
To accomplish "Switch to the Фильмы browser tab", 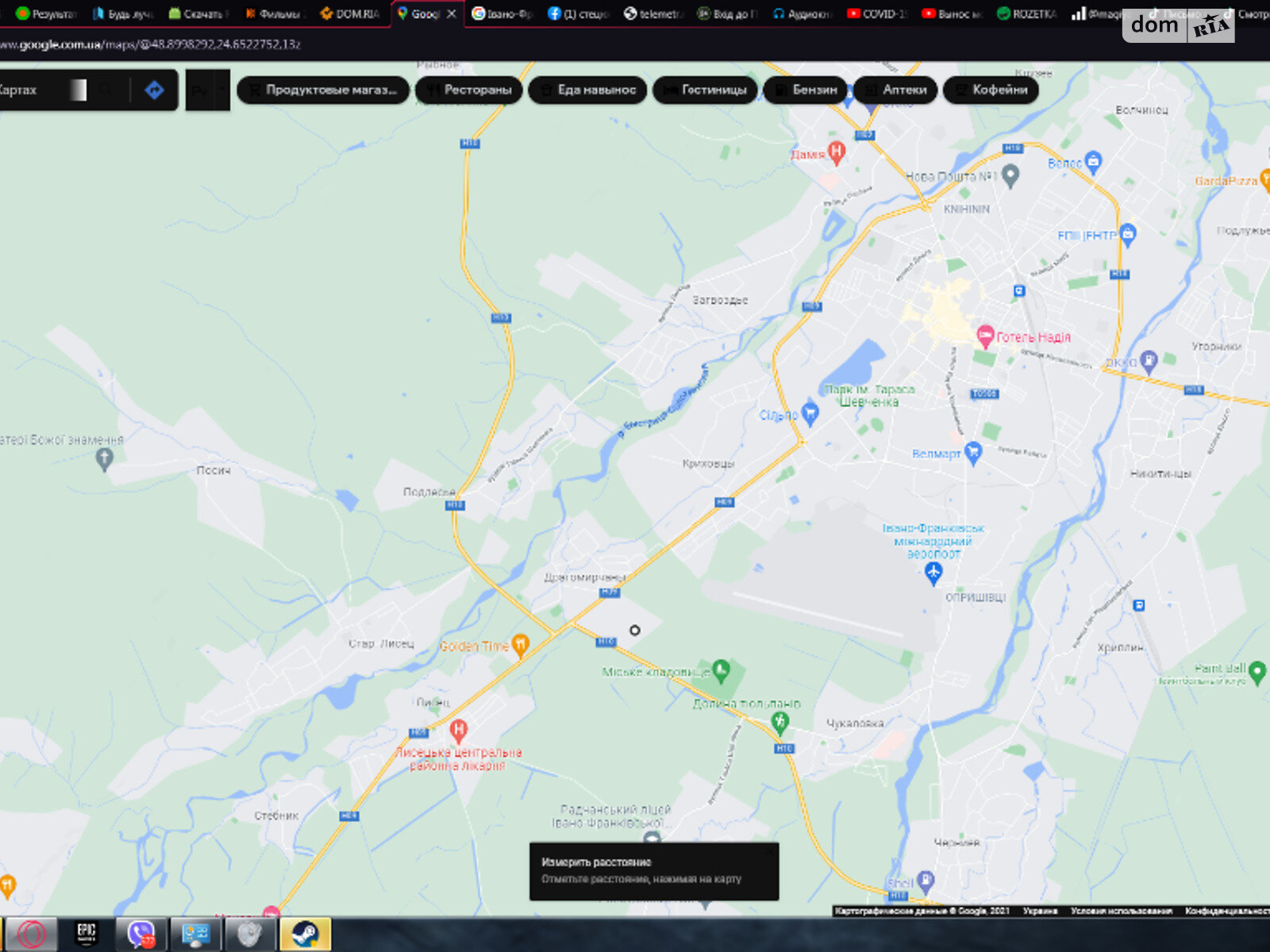I will coord(275,13).
